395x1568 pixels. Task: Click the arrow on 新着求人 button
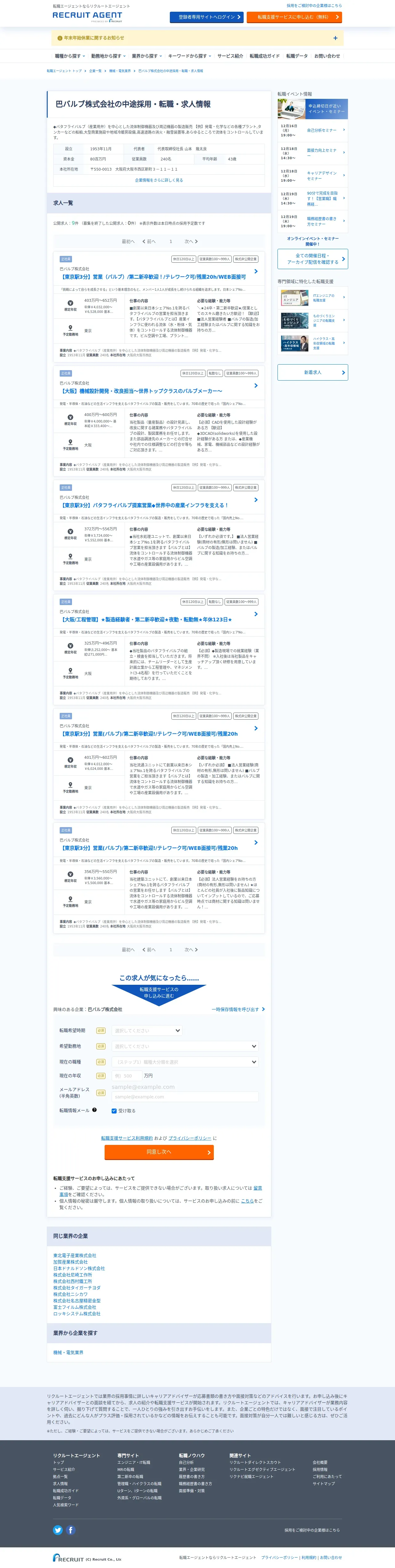click(343, 373)
